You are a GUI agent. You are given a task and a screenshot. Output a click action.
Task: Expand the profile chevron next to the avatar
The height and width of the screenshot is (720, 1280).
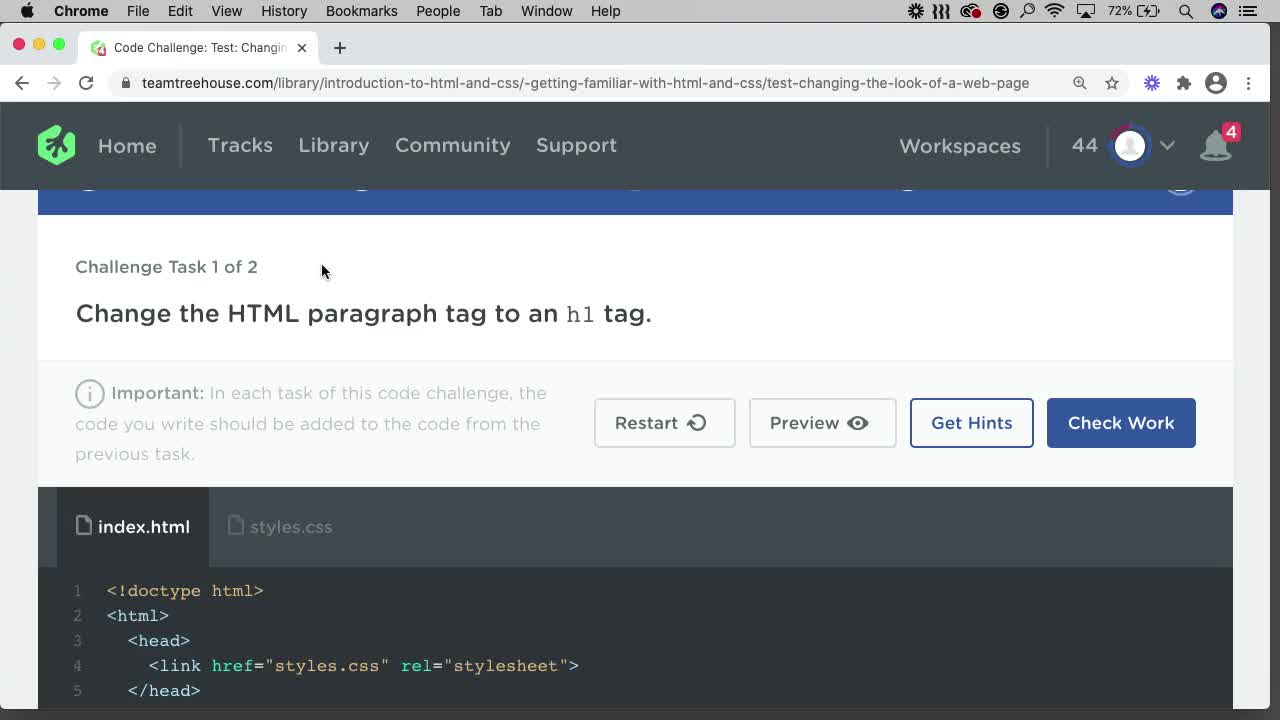tap(1166, 145)
